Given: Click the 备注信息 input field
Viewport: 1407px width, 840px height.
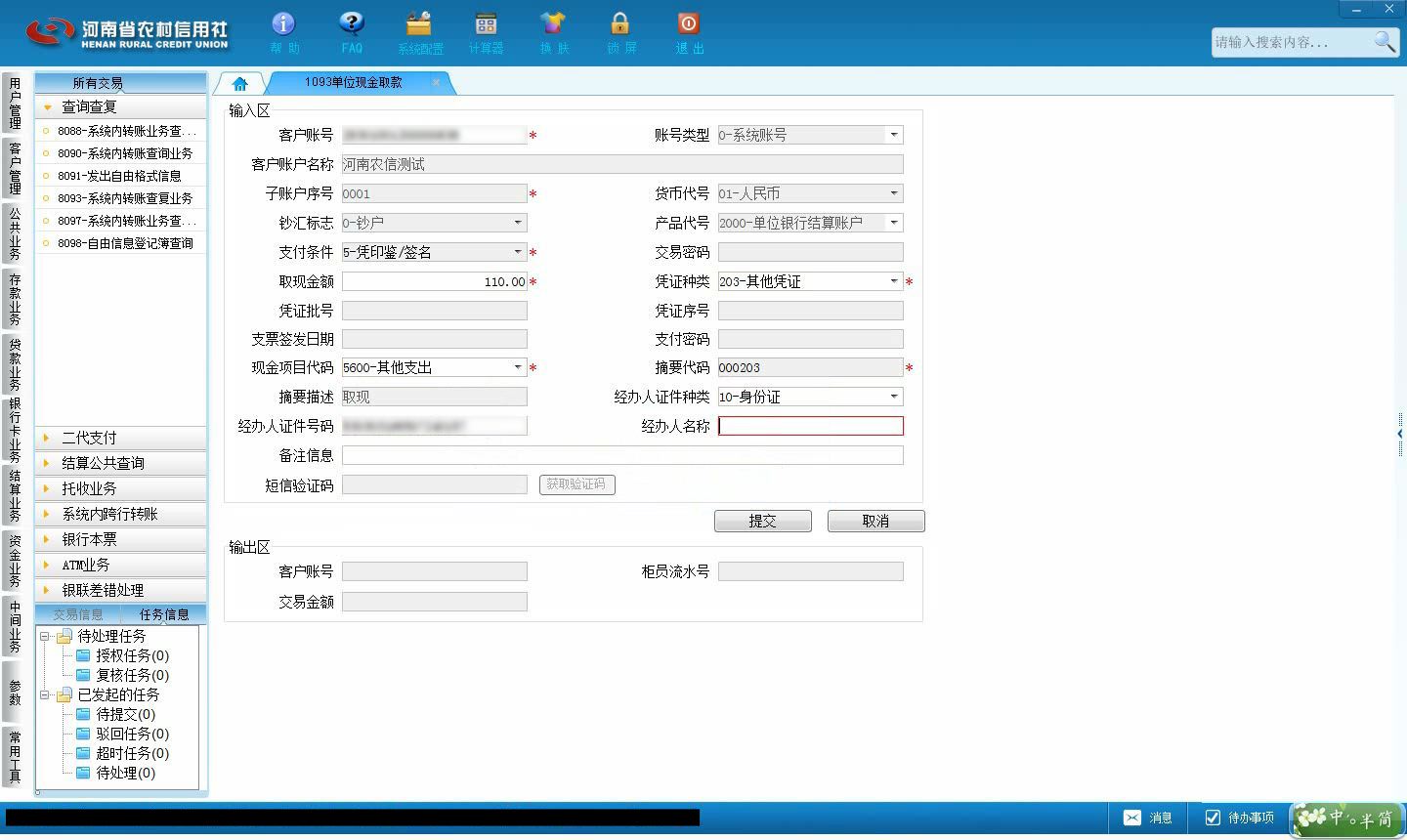Looking at the screenshot, I should [622, 455].
